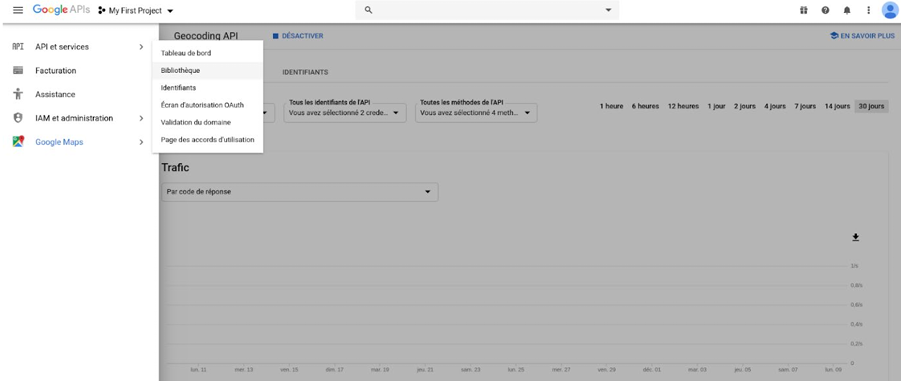Select the 7 jours time range

(805, 106)
